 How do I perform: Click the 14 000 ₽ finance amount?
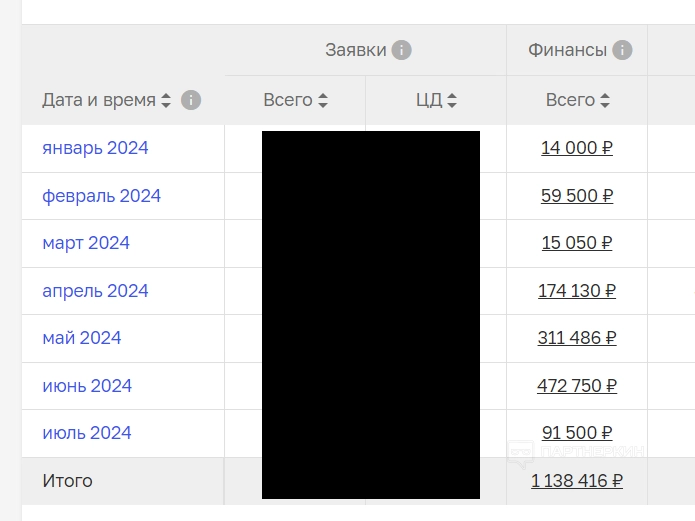[x=577, y=148]
